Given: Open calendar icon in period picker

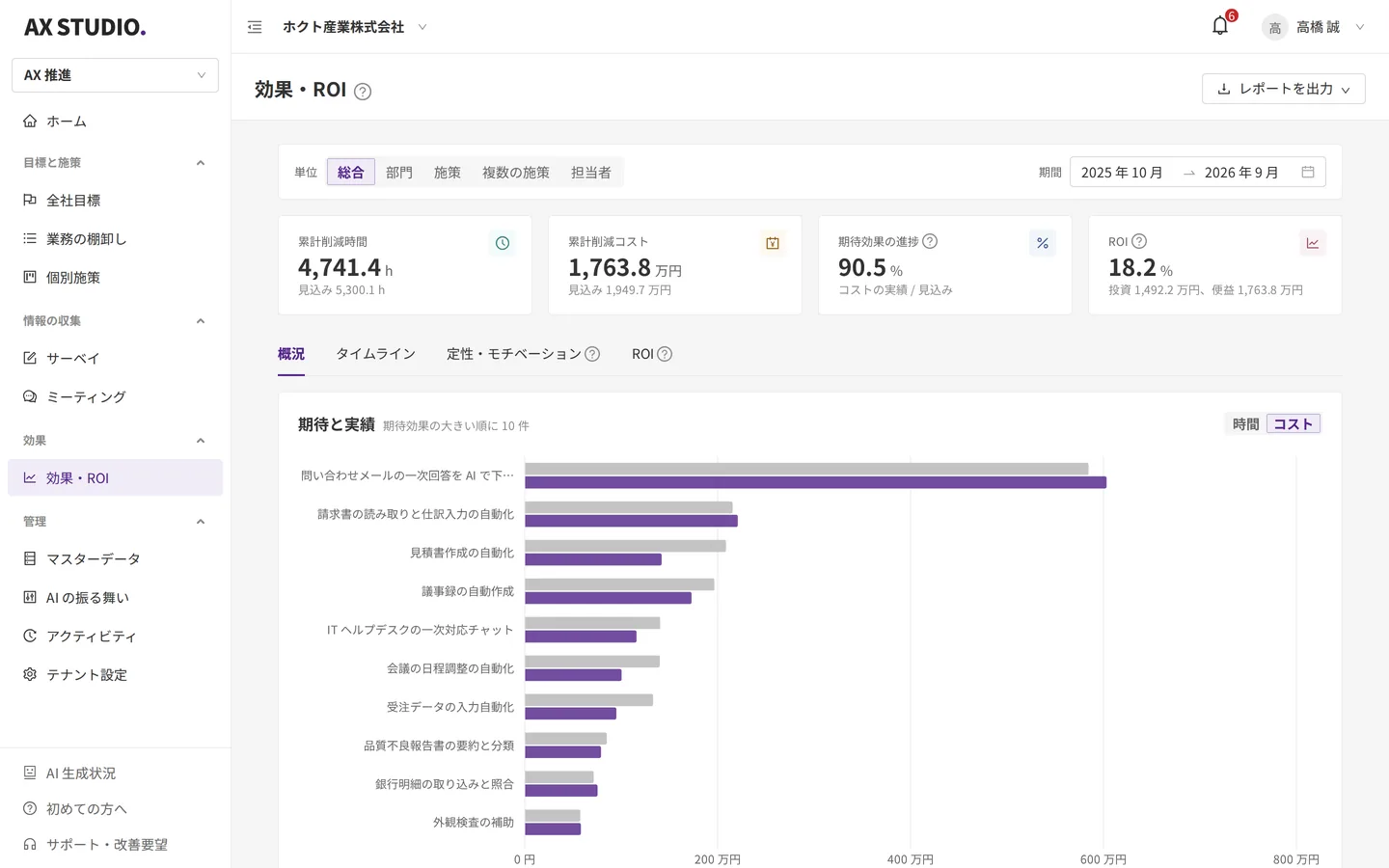Looking at the screenshot, I should point(1308,172).
